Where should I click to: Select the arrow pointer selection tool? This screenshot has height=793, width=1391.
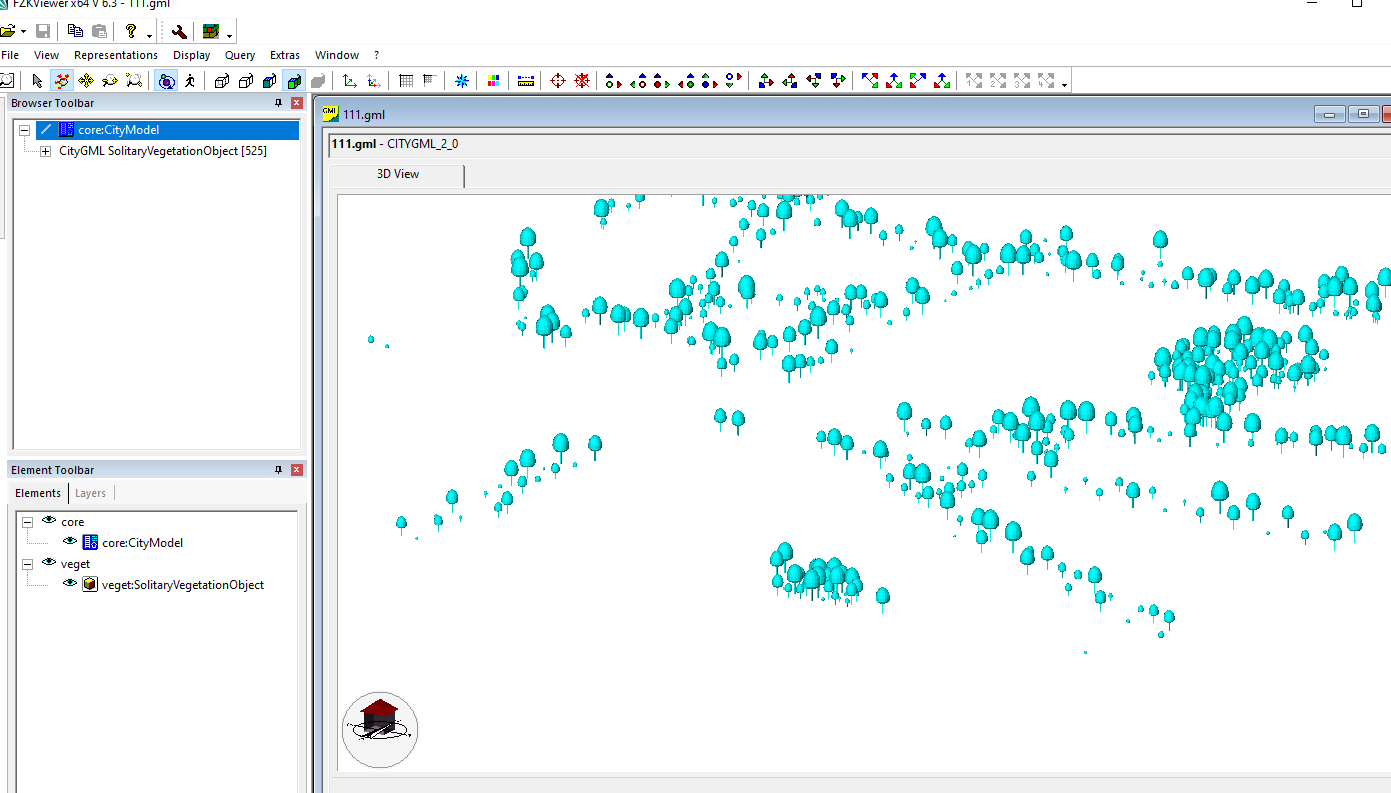point(38,81)
